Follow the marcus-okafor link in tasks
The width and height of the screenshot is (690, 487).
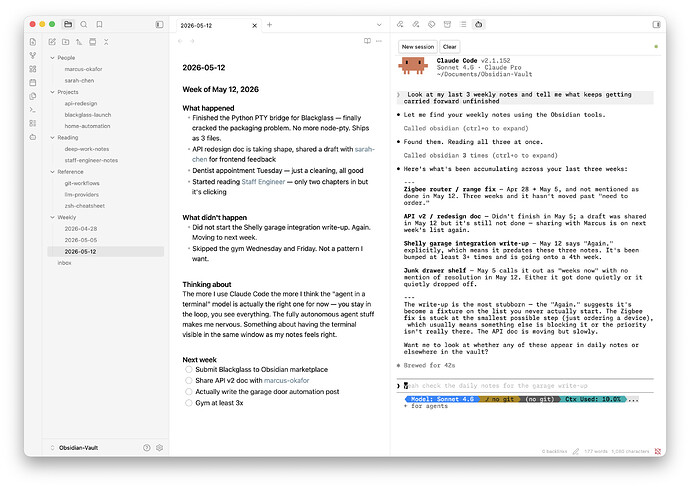click(286, 381)
